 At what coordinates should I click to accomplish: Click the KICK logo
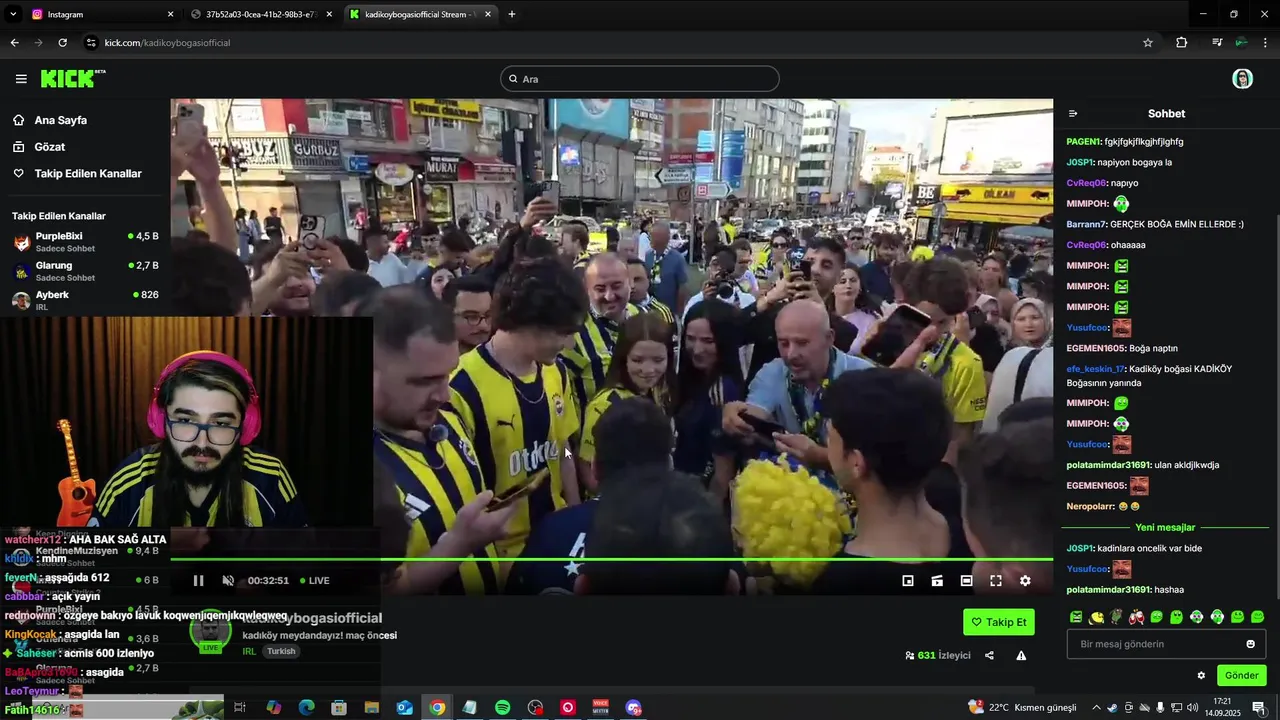click(72, 78)
